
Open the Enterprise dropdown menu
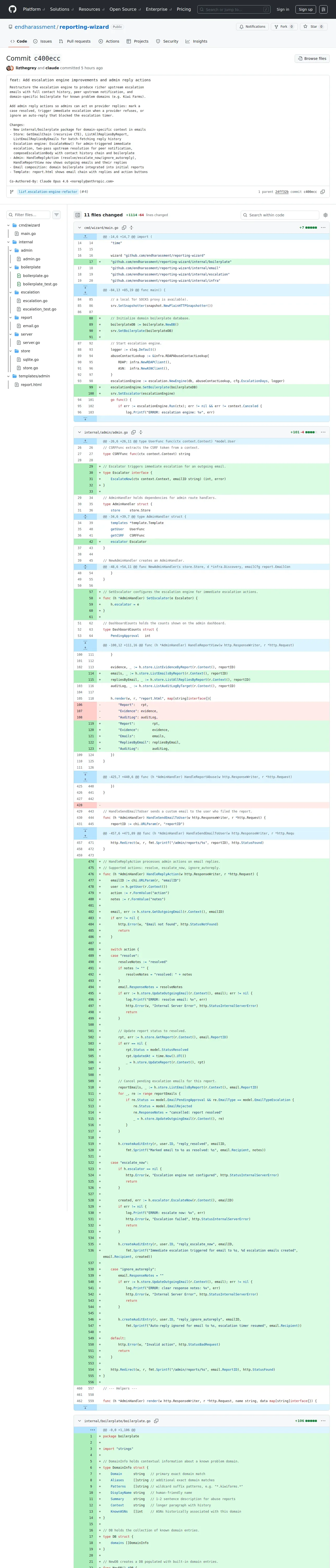(x=159, y=9)
